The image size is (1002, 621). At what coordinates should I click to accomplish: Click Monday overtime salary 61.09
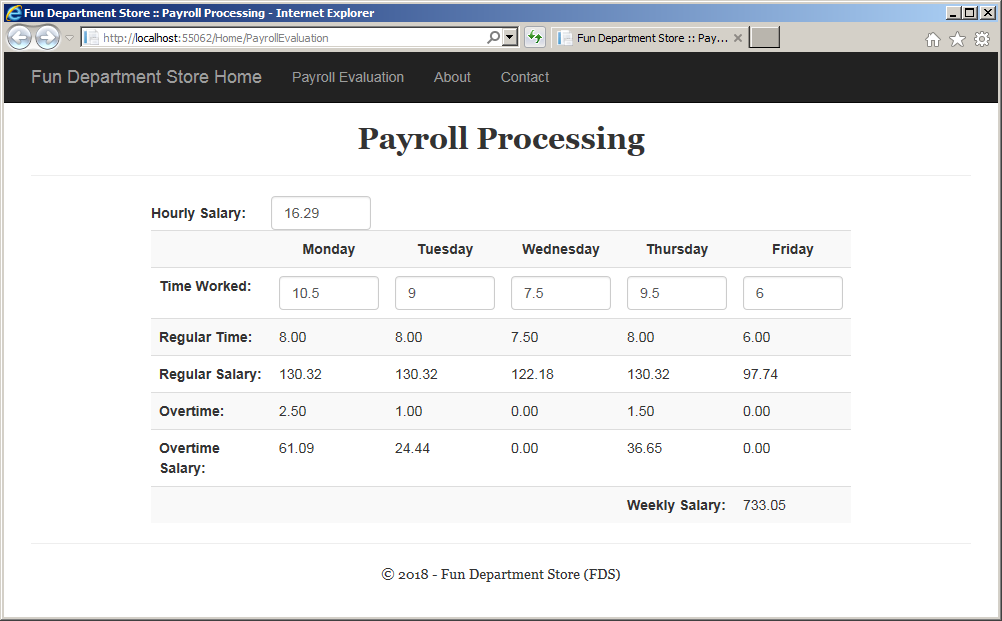297,448
